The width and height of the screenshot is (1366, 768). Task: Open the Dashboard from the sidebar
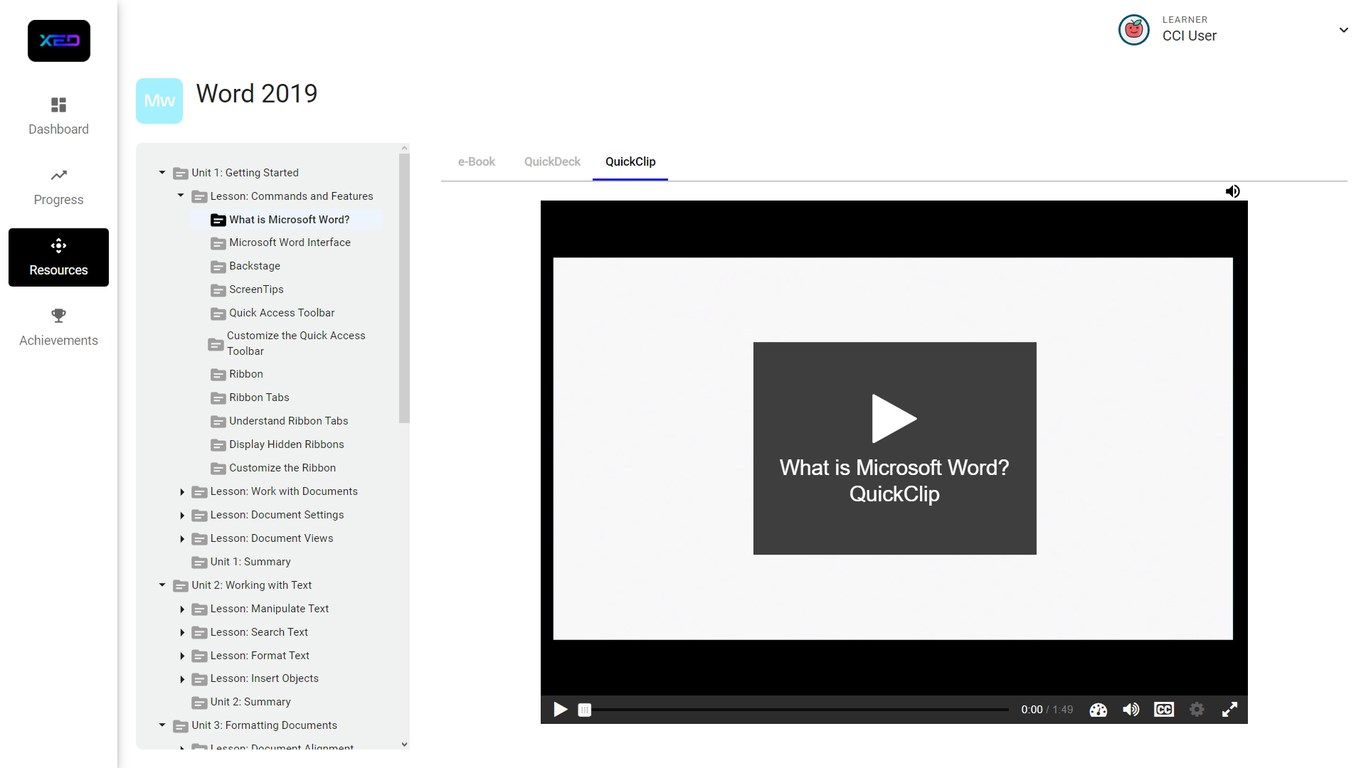tap(58, 116)
